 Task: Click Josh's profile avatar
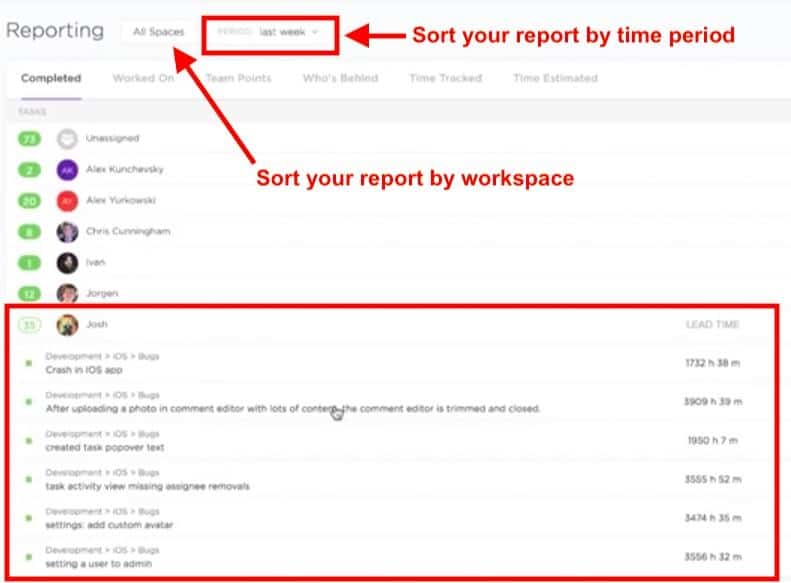tap(67, 325)
